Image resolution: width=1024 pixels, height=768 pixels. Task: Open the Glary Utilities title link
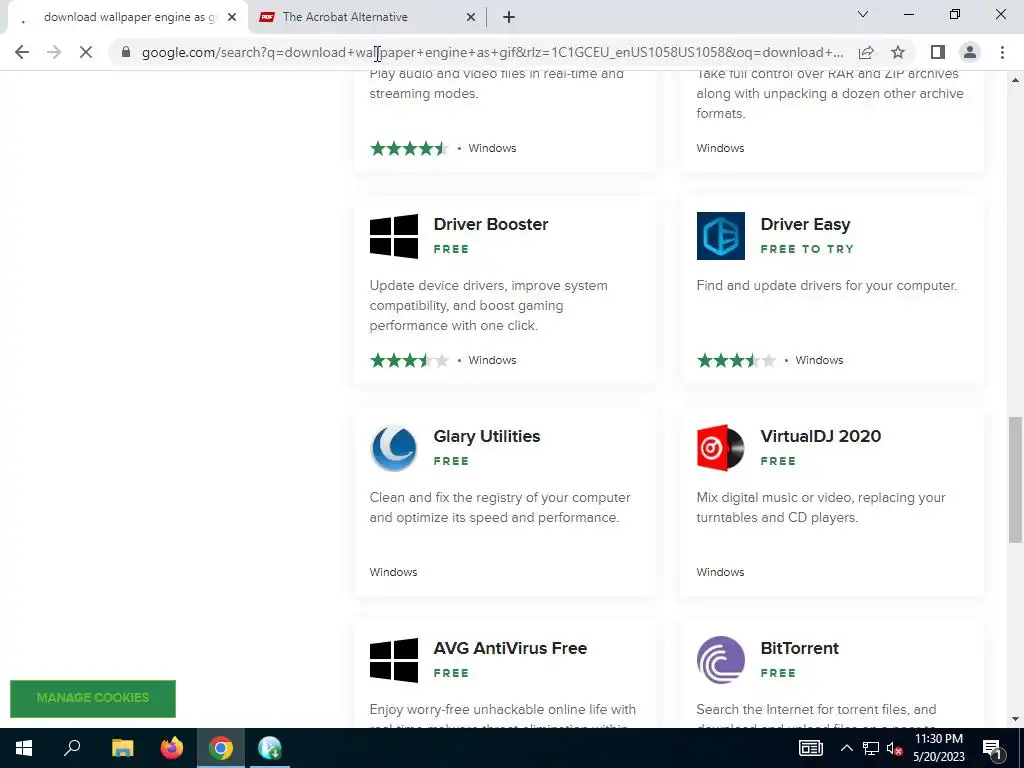pyautogui.click(x=487, y=436)
